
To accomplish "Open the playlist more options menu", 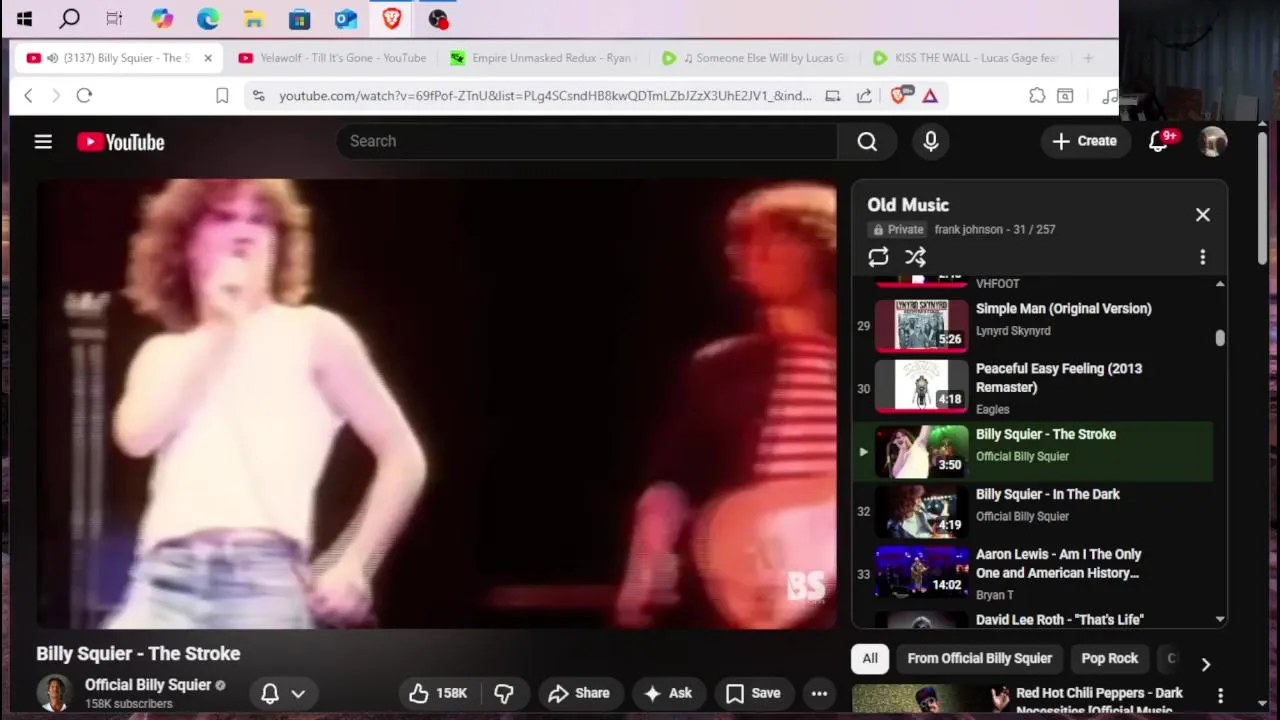I will tap(1203, 257).
